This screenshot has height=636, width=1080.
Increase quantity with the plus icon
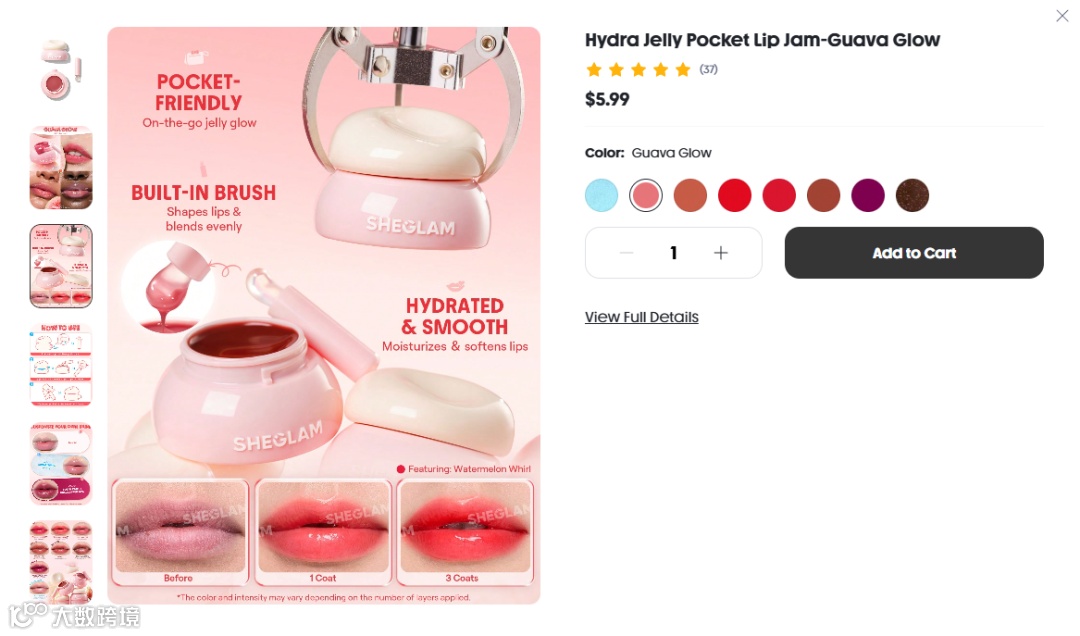tap(720, 253)
